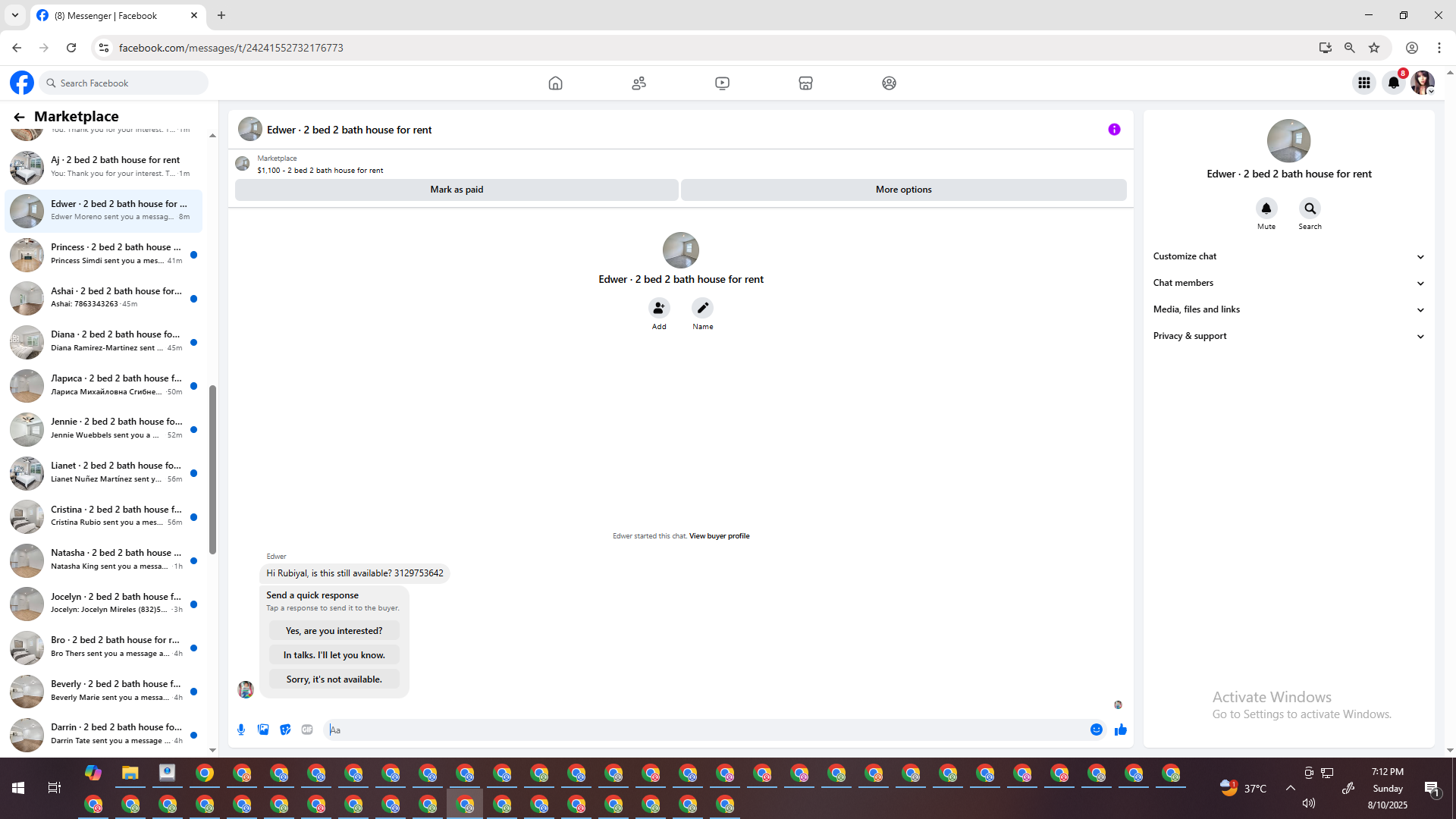
Task: Expand the Customize chat section
Action: [x=1288, y=256]
